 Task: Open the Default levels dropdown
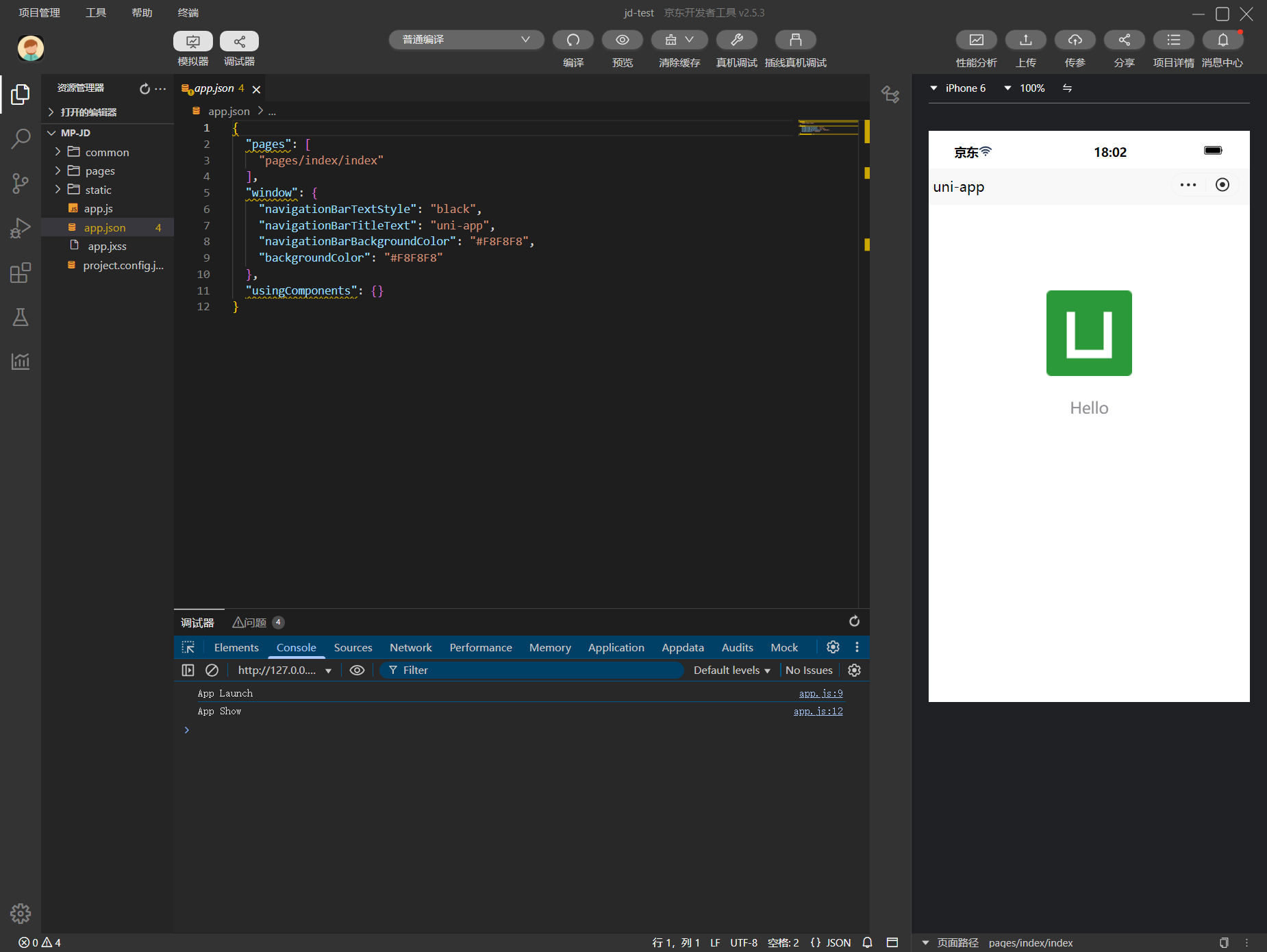tap(731, 671)
